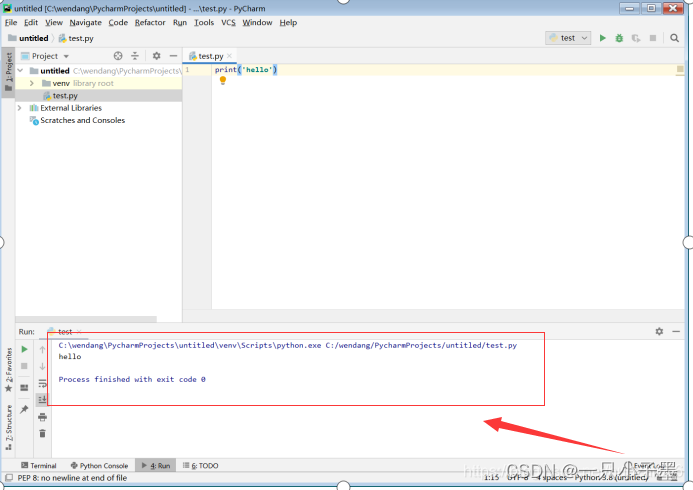693x490 pixels.
Task: Open the Tools menu
Action: coord(204,23)
